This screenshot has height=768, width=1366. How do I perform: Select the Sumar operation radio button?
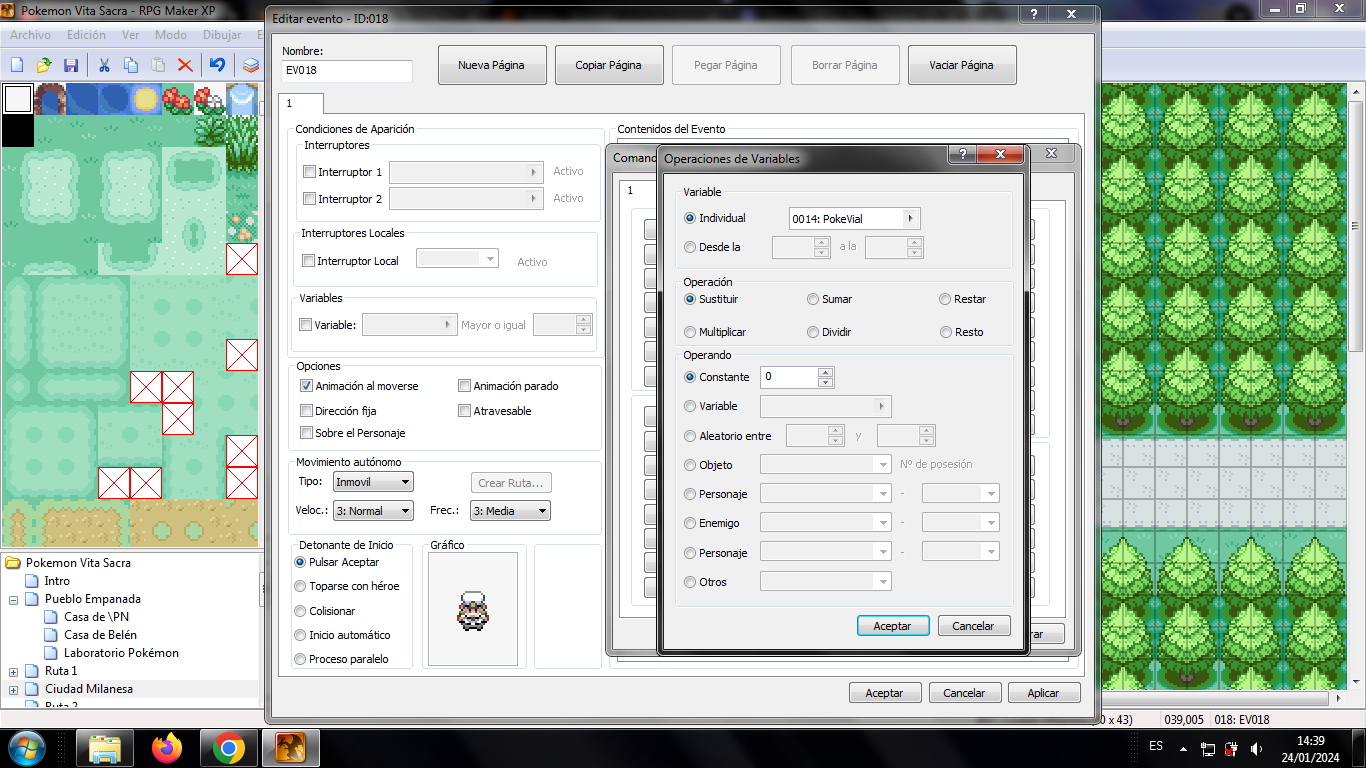click(x=813, y=299)
